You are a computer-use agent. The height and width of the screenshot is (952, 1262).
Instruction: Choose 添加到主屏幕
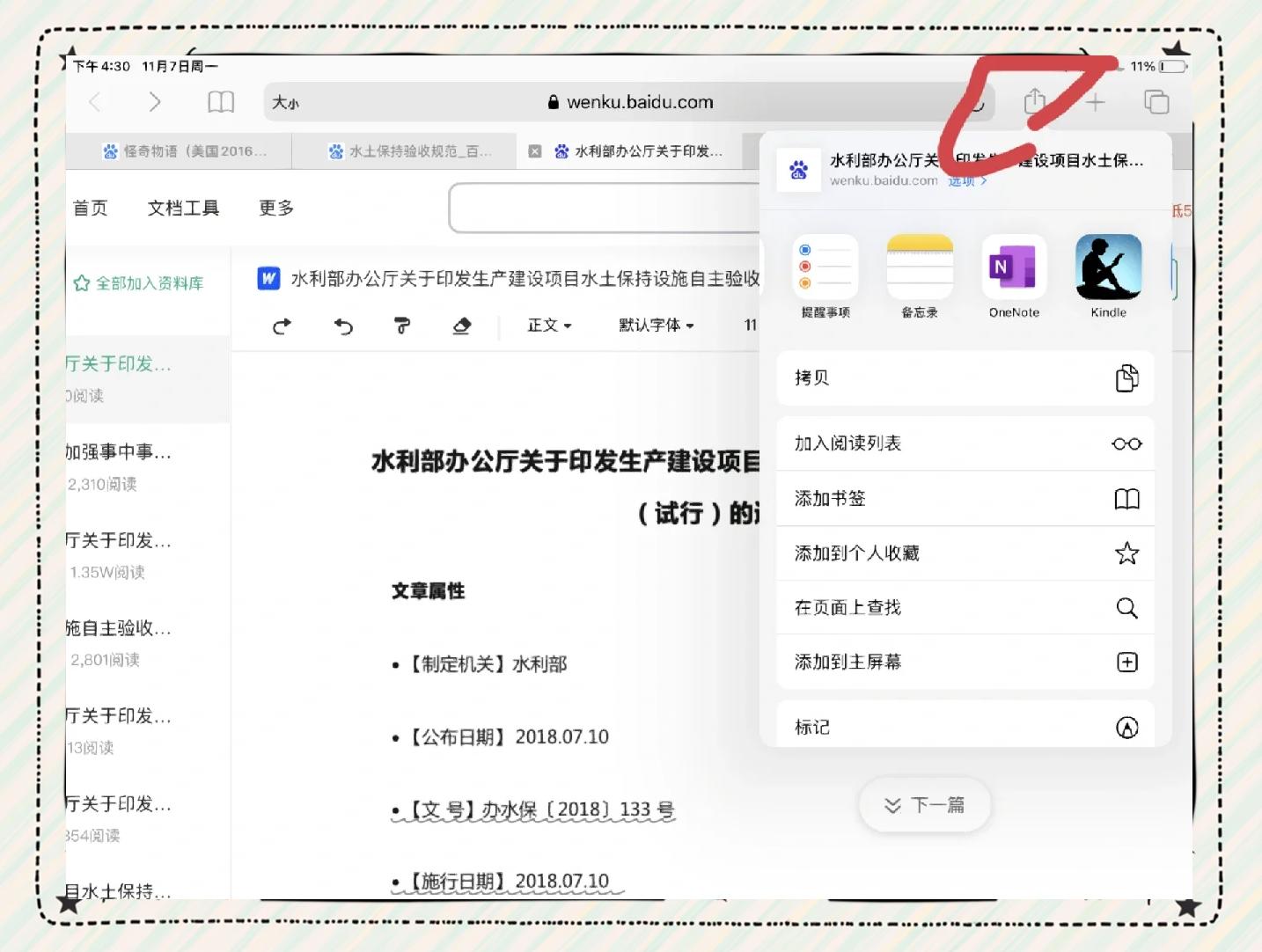[965, 663]
